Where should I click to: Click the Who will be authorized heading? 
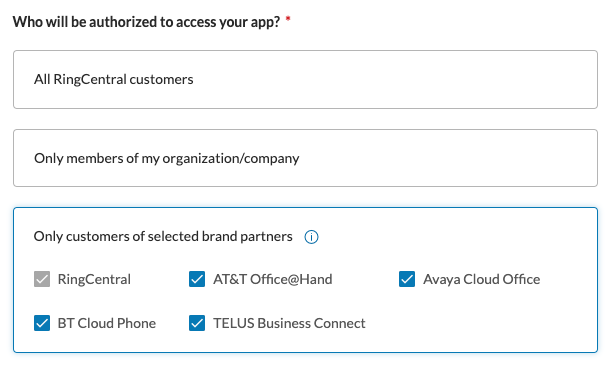click(147, 22)
